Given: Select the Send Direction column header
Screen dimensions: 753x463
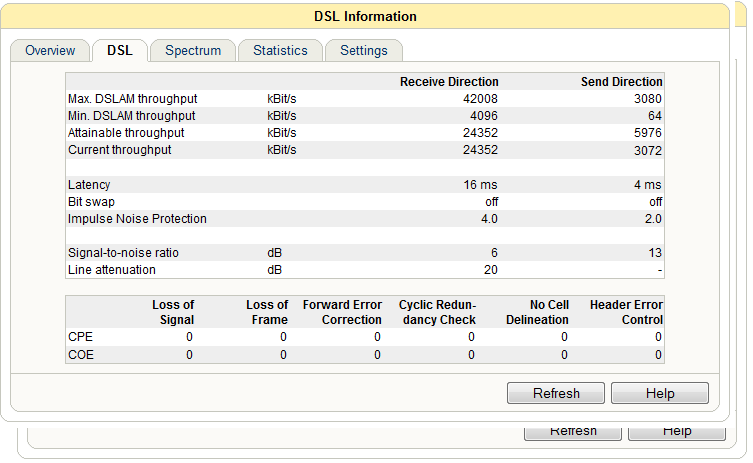Looking at the screenshot, I should click(621, 82).
